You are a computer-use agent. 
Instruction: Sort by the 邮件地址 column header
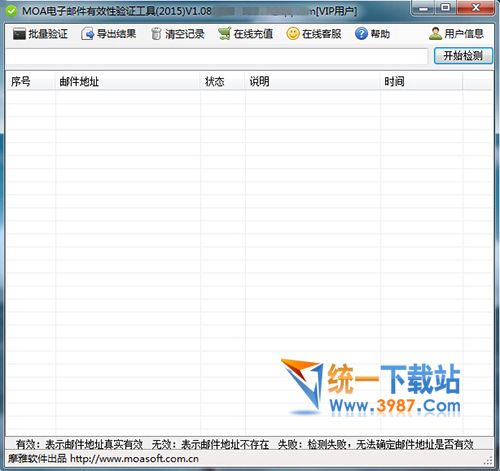[x=128, y=81]
